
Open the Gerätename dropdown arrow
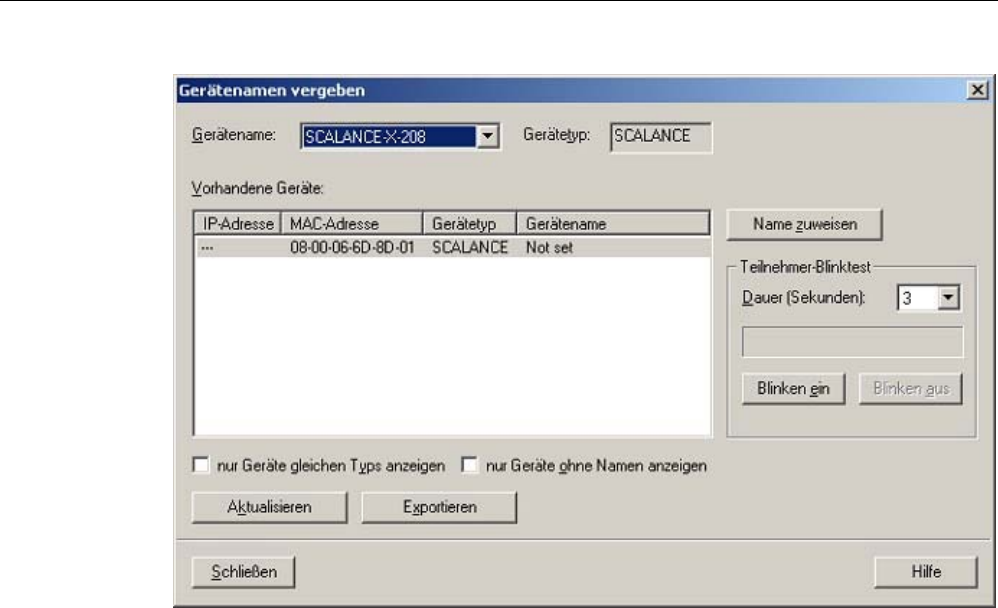coord(487,136)
